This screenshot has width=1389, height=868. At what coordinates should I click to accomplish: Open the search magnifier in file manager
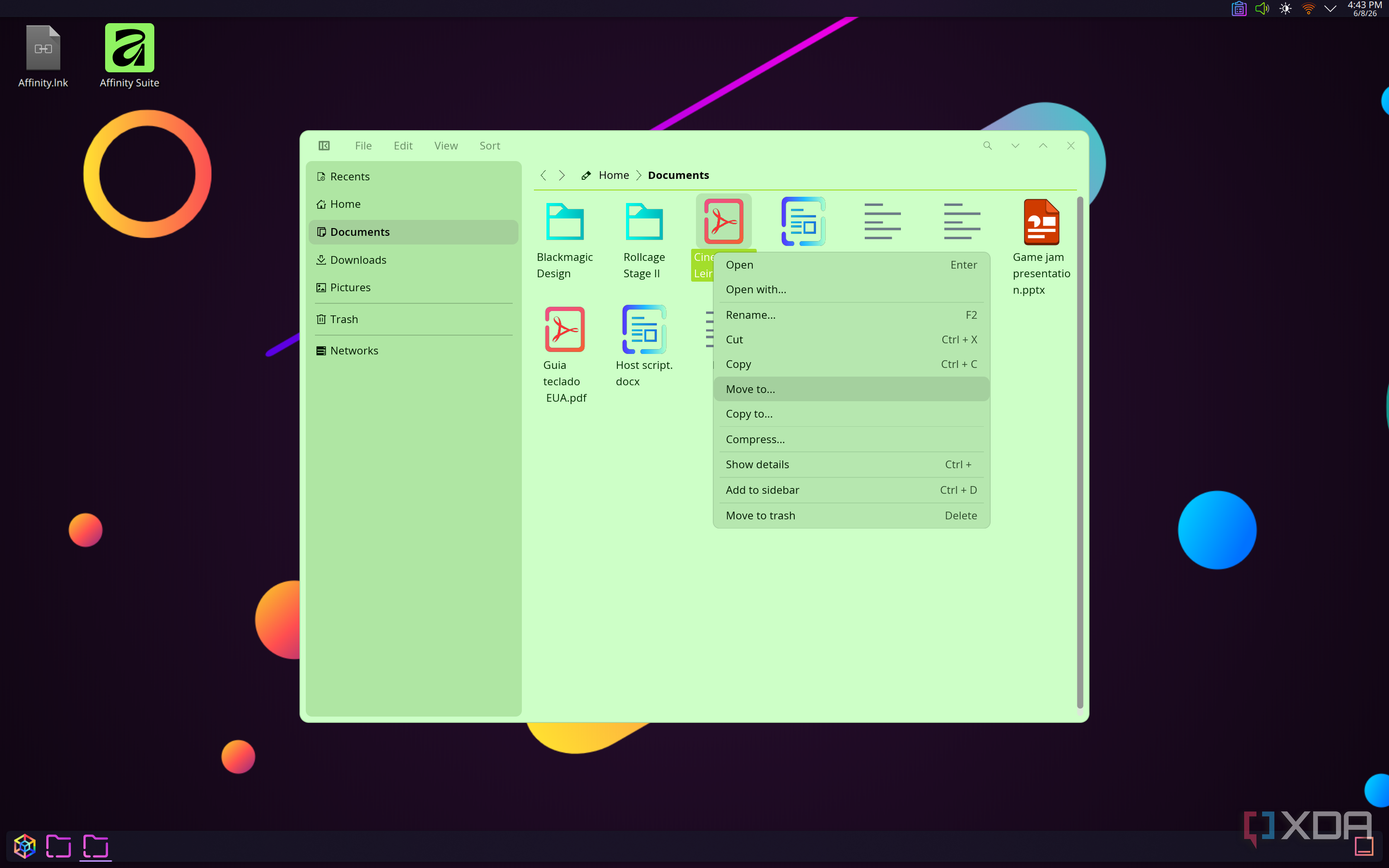987,146
